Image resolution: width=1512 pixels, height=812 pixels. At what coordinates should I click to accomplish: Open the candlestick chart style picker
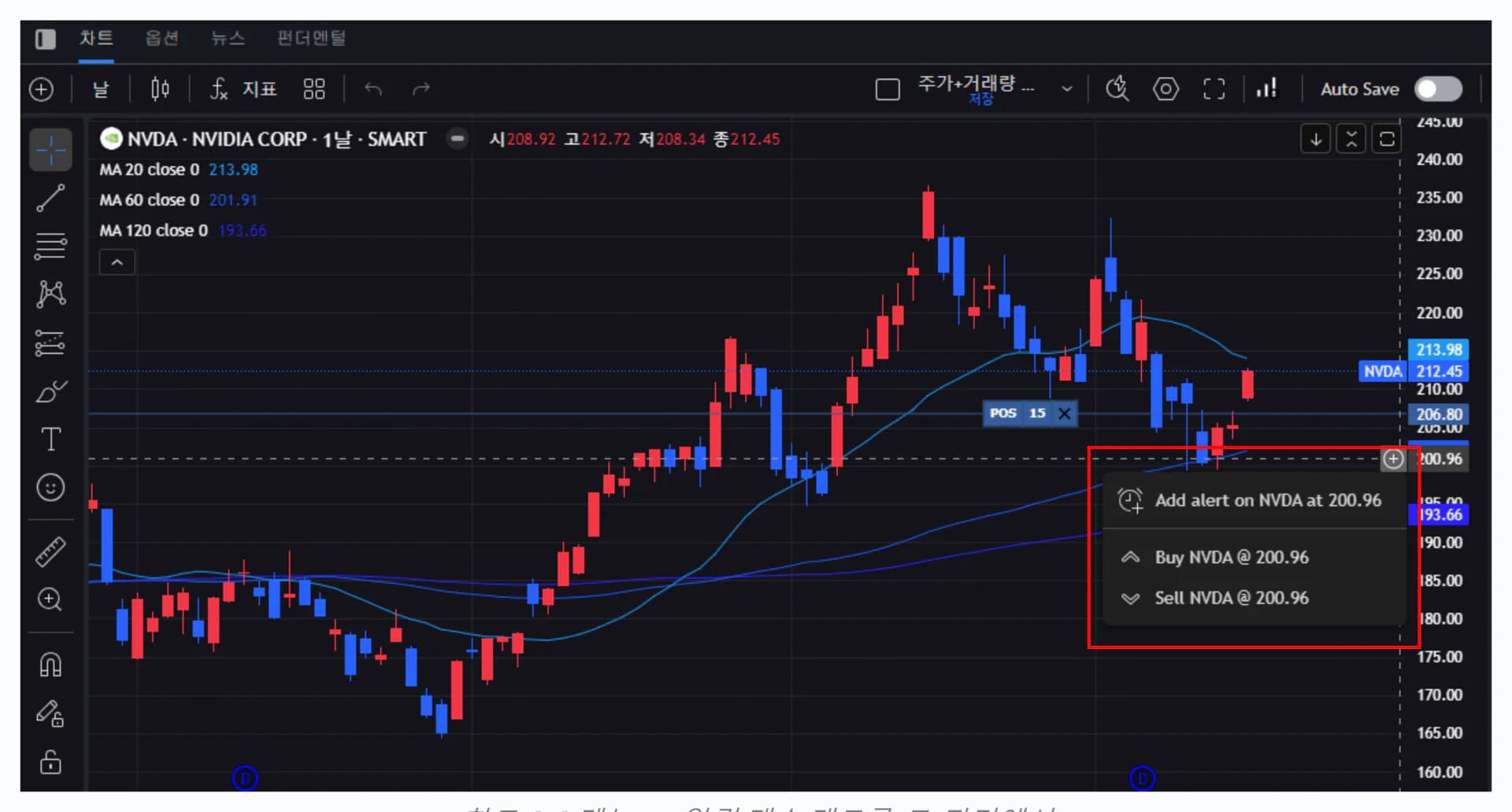160,89
